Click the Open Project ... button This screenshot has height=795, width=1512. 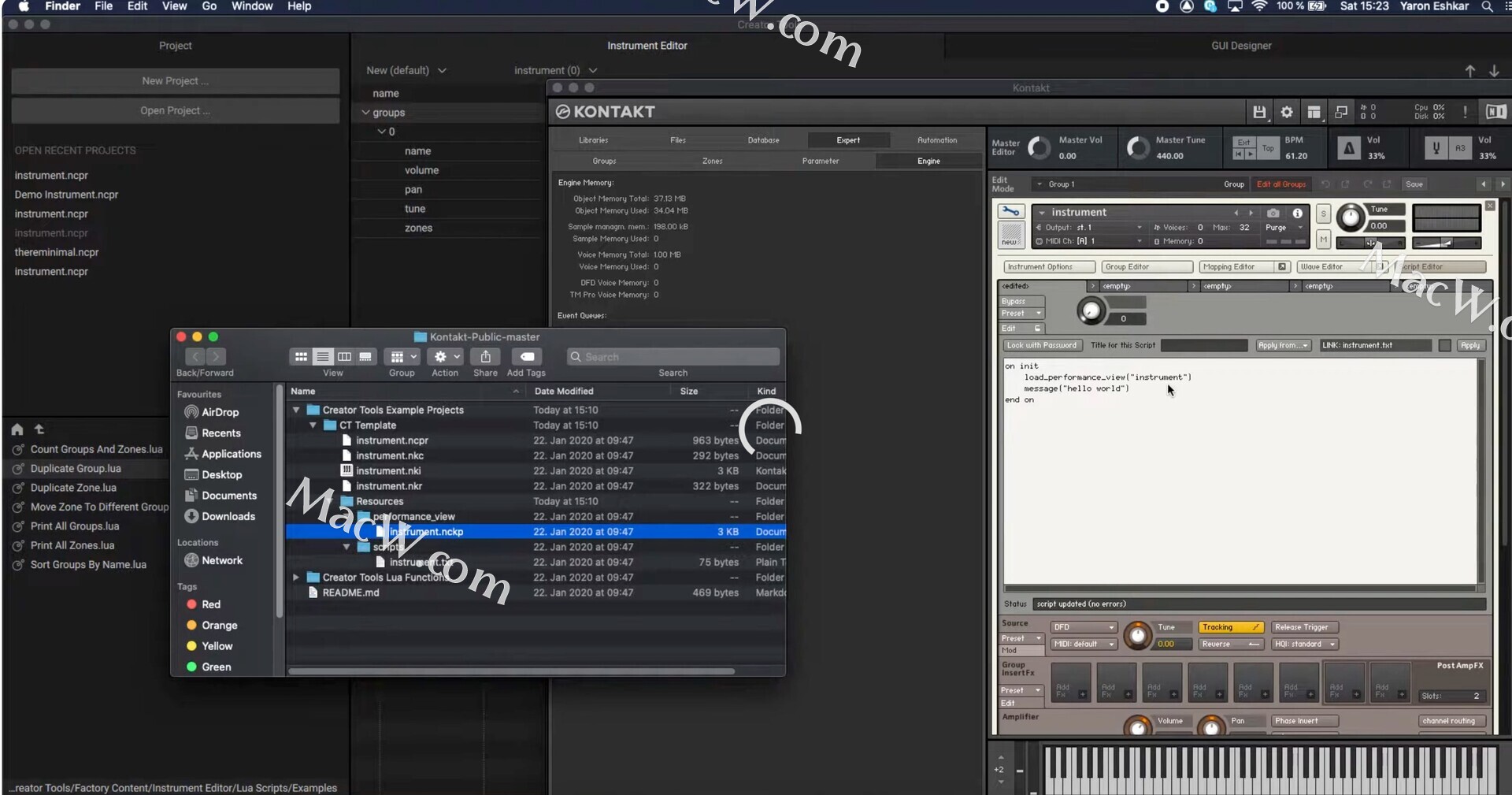(175, 111)
